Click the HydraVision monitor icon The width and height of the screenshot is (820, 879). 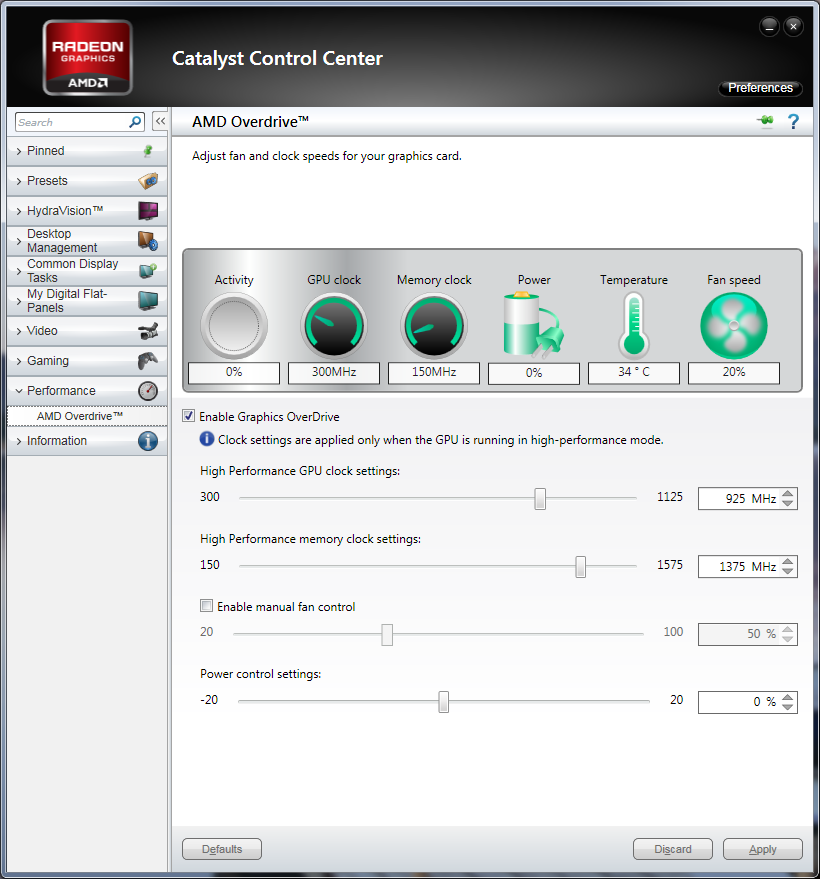pyautogui.click(x=148, y=211)
